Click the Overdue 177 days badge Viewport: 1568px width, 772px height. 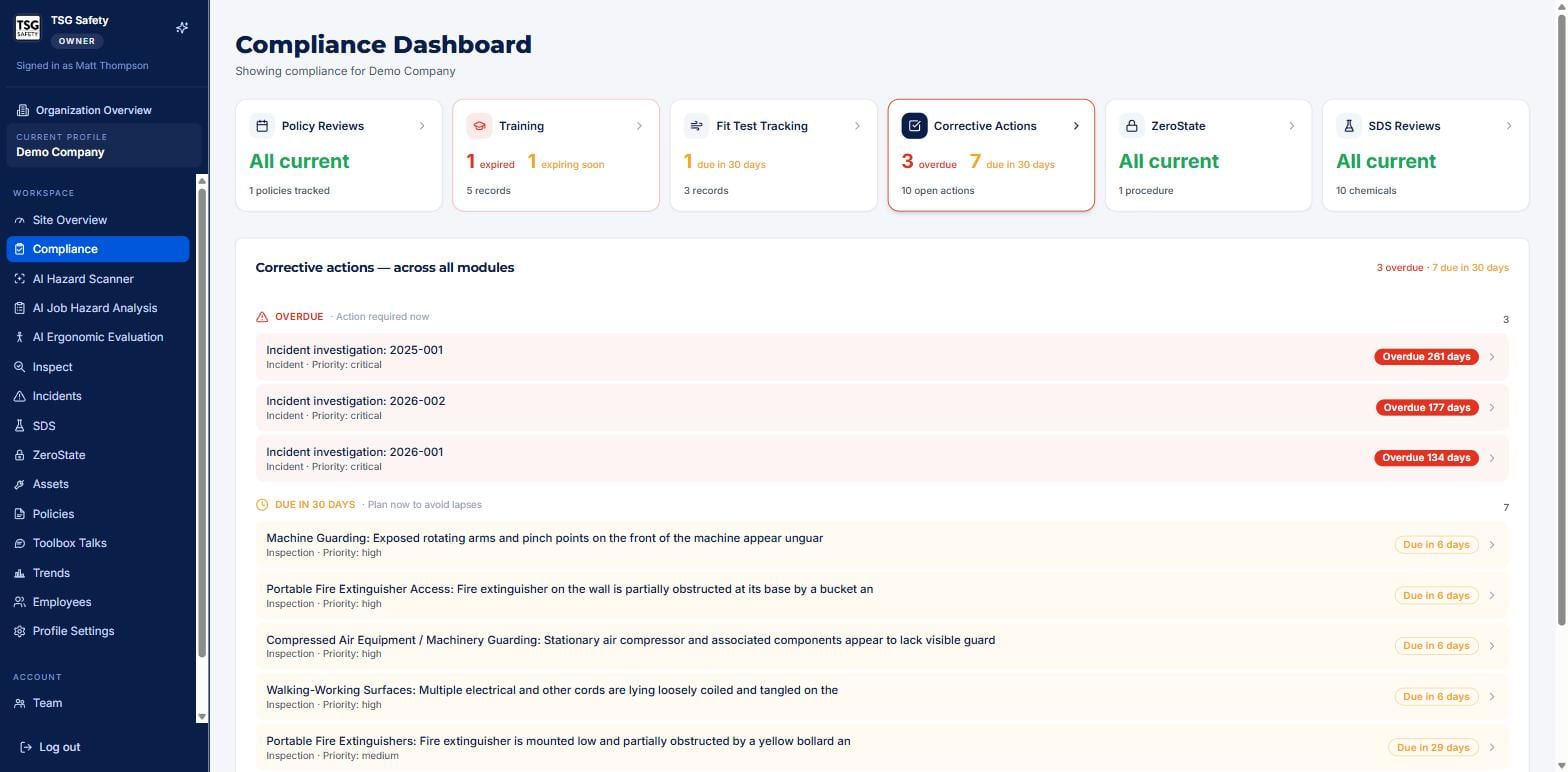pyautogui.click(x=1427, y=408)
